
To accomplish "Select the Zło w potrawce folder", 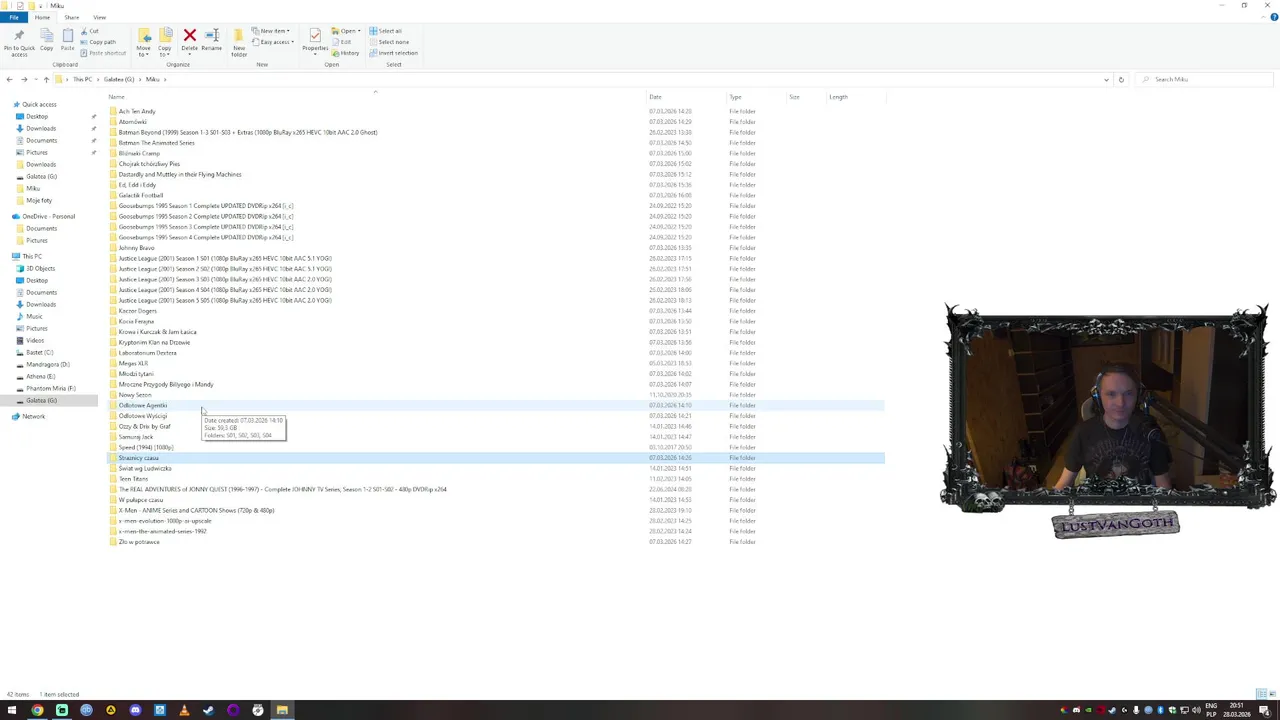I will [x=138, y=542].
